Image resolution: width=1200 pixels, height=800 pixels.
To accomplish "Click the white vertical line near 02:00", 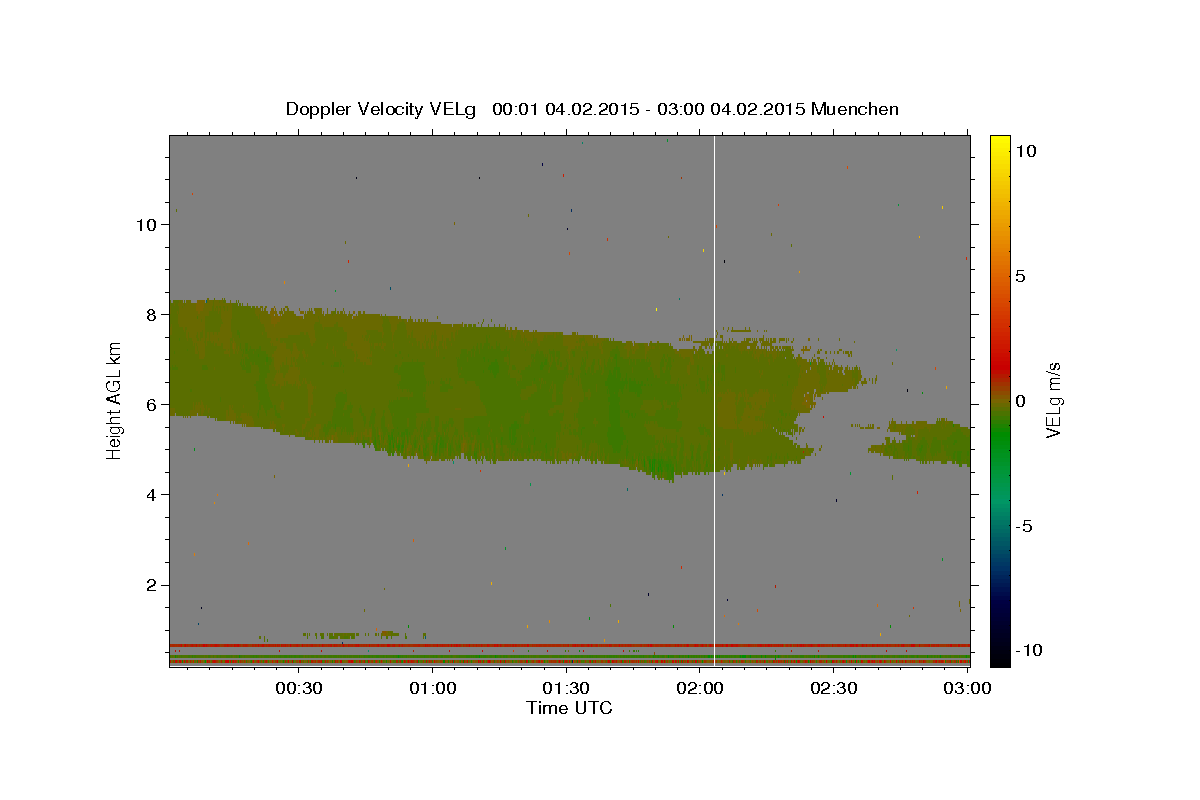I will click(x=714, y=400).
